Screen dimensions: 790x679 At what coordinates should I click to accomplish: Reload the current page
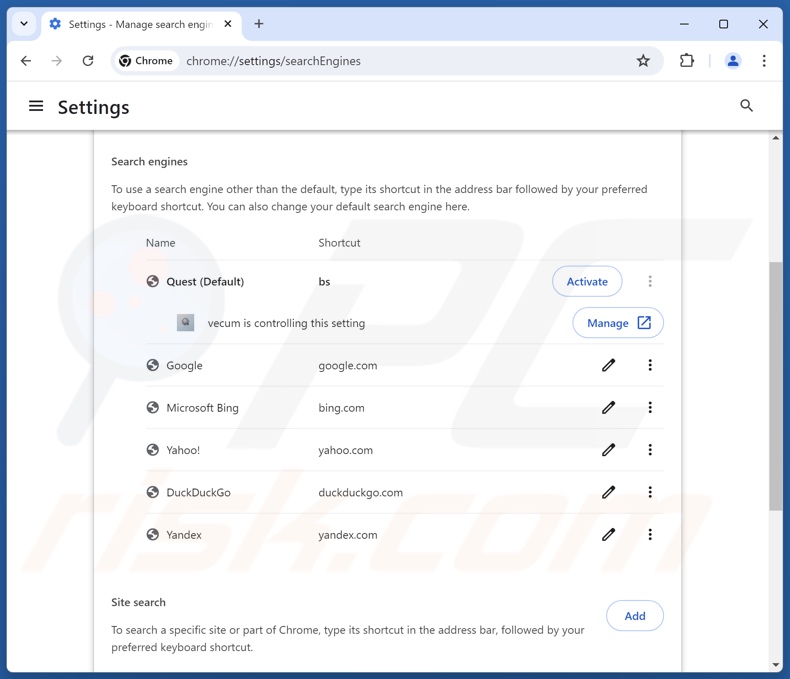[x=88, y=61]
